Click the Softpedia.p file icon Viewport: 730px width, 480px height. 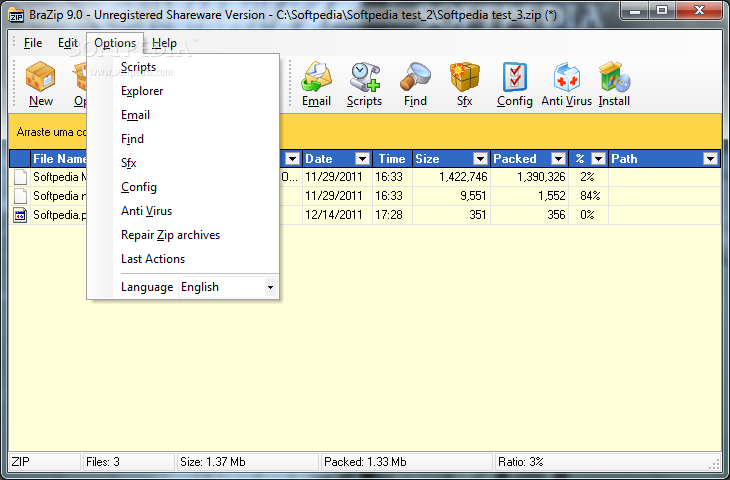(20, 215)
